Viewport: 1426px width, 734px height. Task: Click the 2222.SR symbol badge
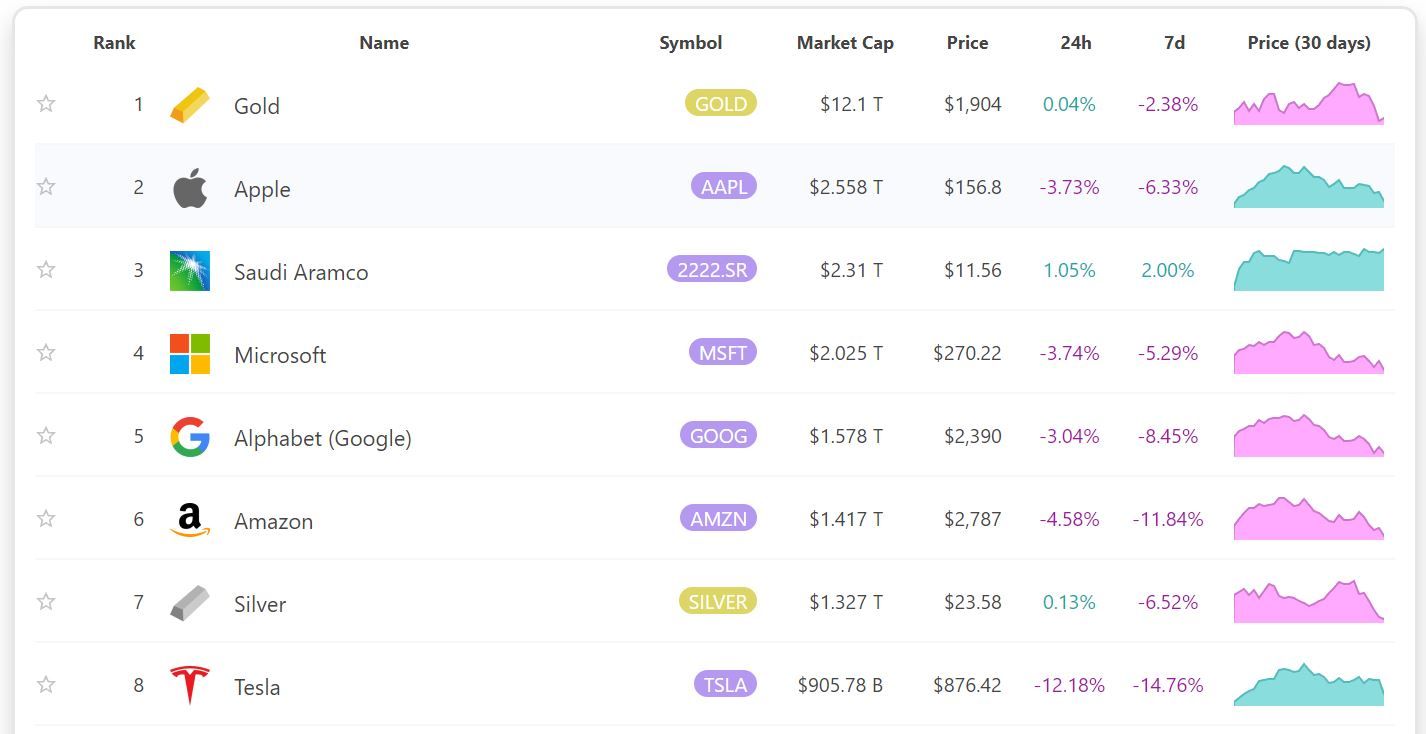711,270
